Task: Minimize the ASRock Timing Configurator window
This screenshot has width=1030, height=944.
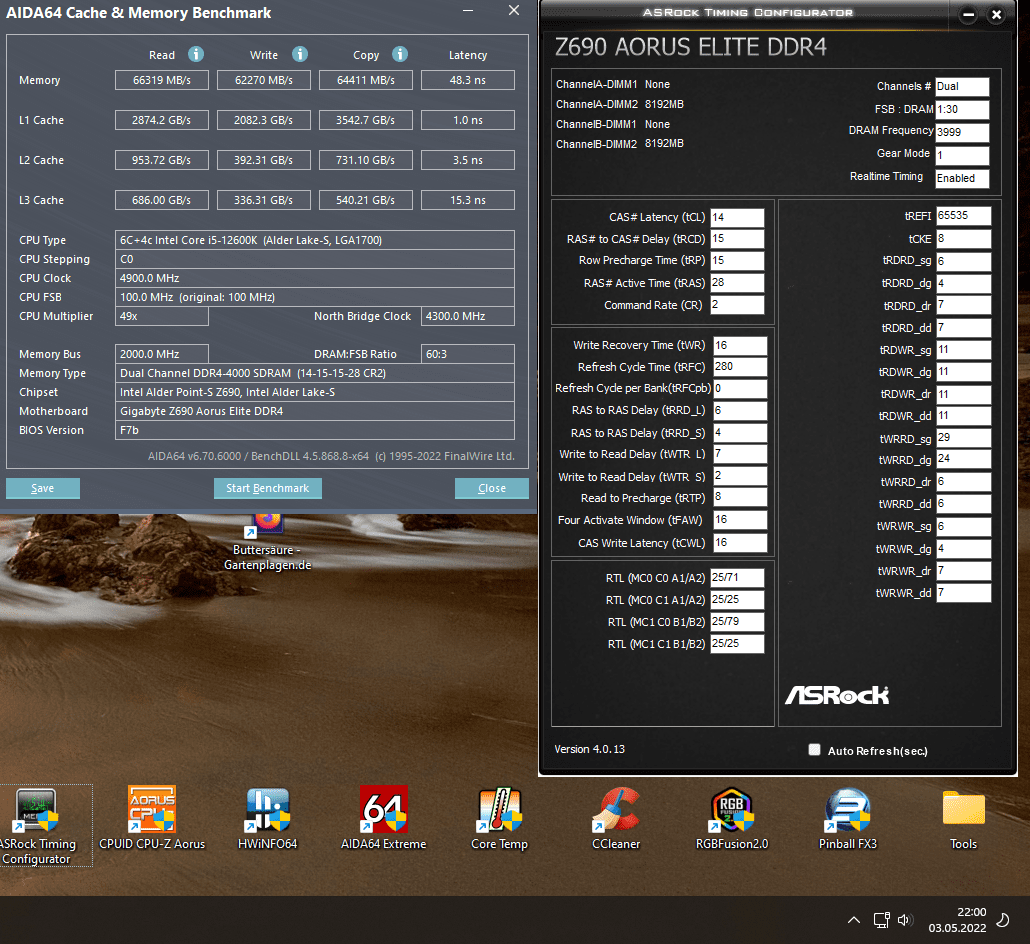Action: (968, 14)
